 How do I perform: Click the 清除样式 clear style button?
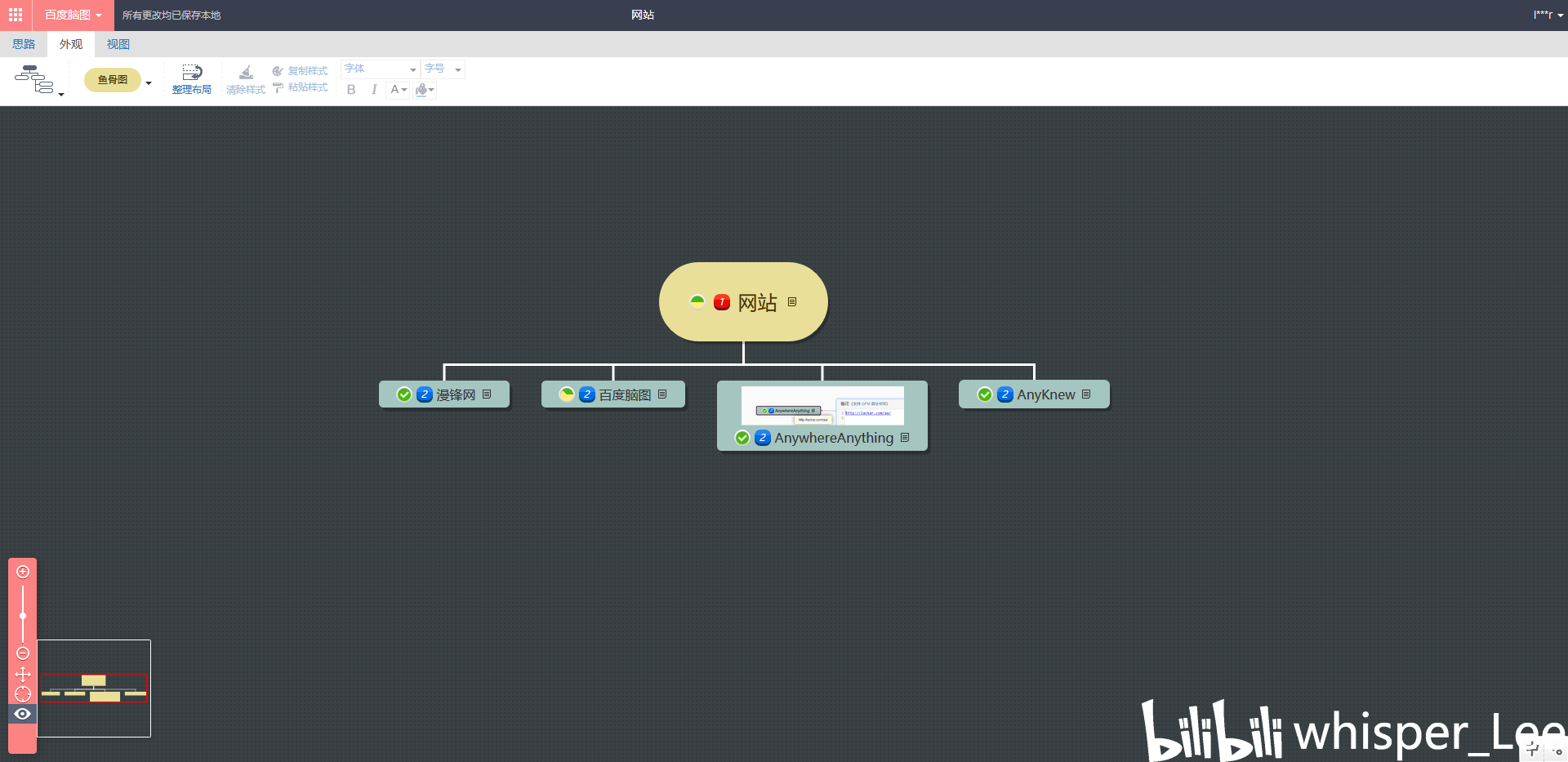point(246,79)
